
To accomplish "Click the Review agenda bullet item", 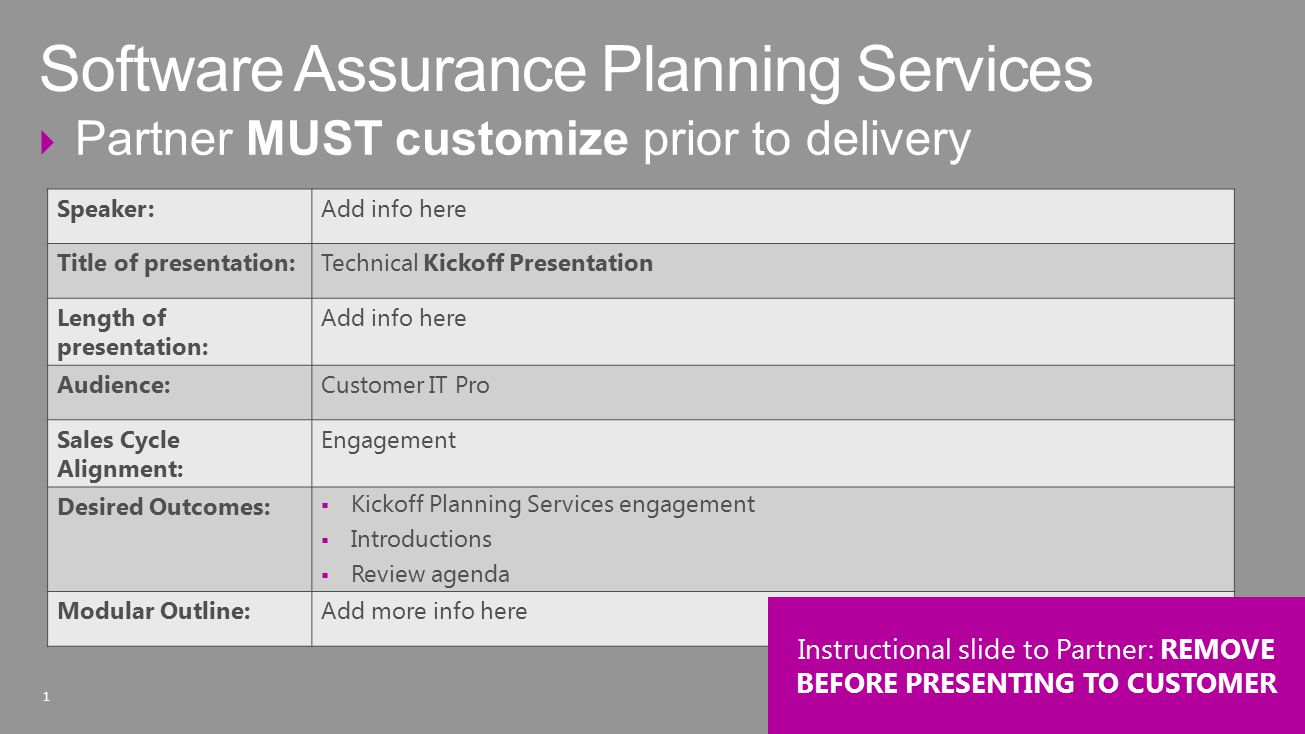I will click(430, 574).
